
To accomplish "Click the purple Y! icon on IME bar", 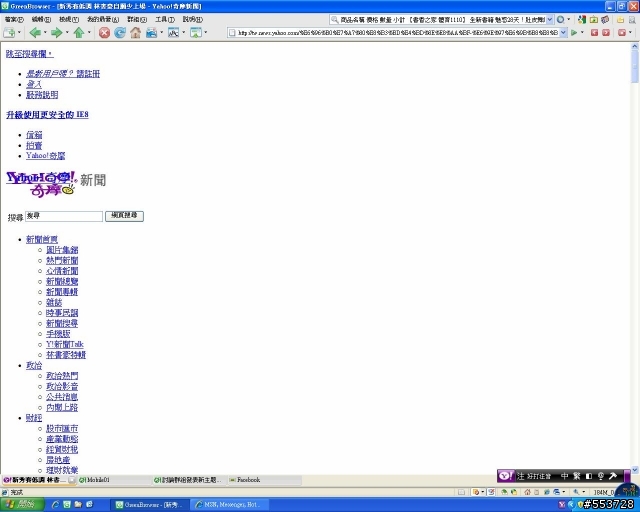I will [x=506, y=476].
